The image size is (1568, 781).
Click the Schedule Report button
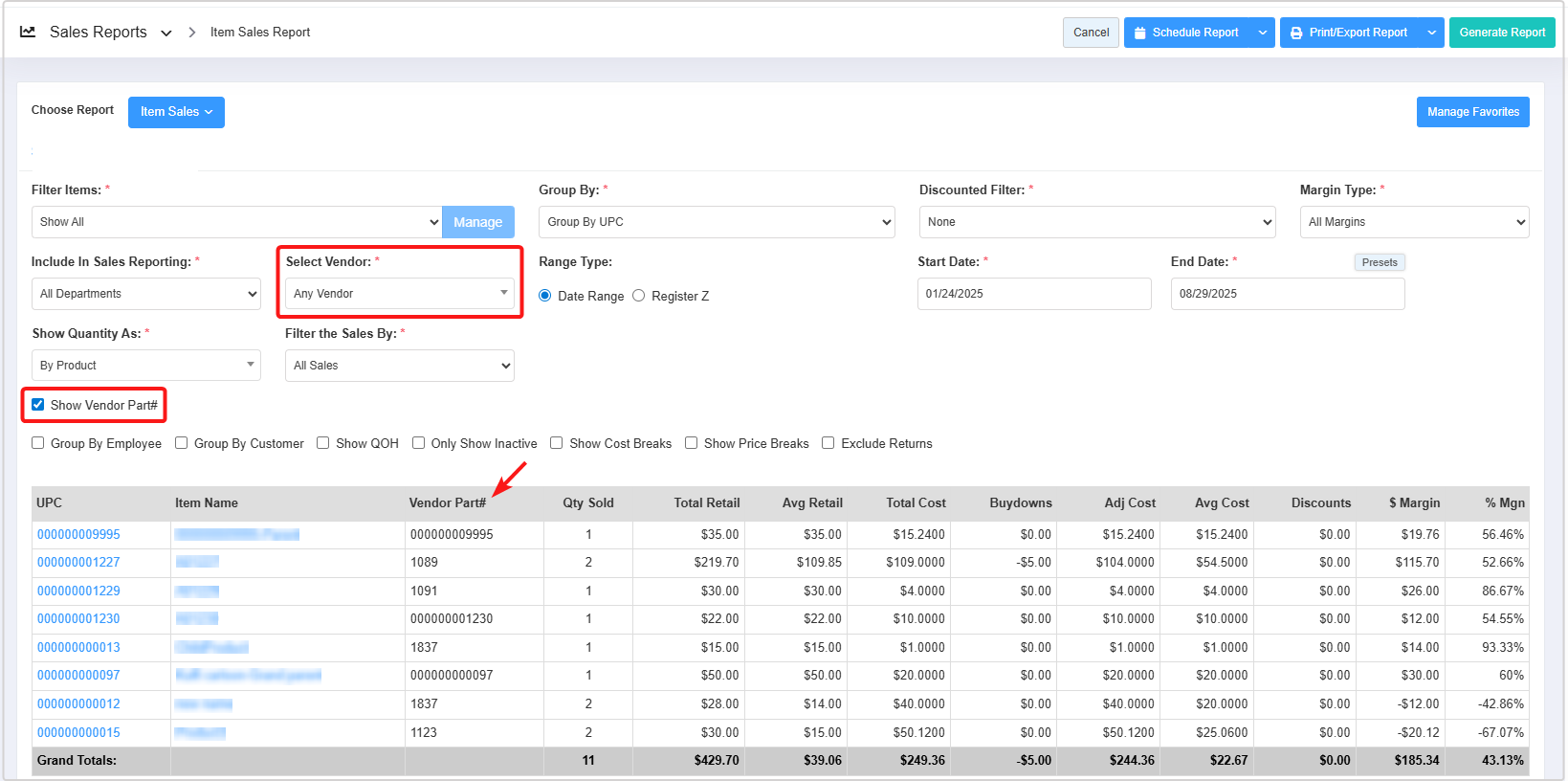[1186, 33]
